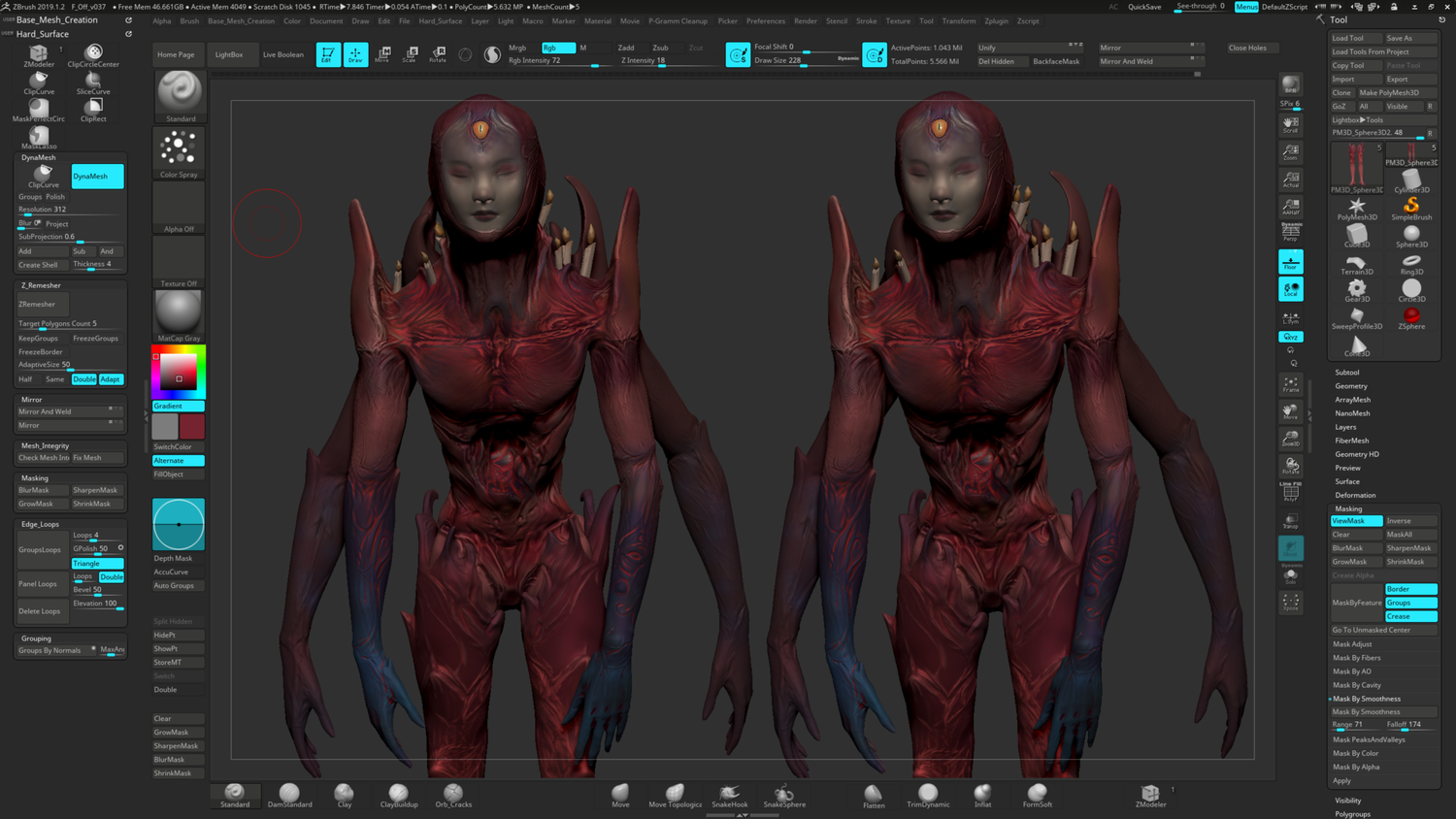Activate the Rotate transform icon
The width and height of the screenshot is (1456, 819).
pos(438,54)
